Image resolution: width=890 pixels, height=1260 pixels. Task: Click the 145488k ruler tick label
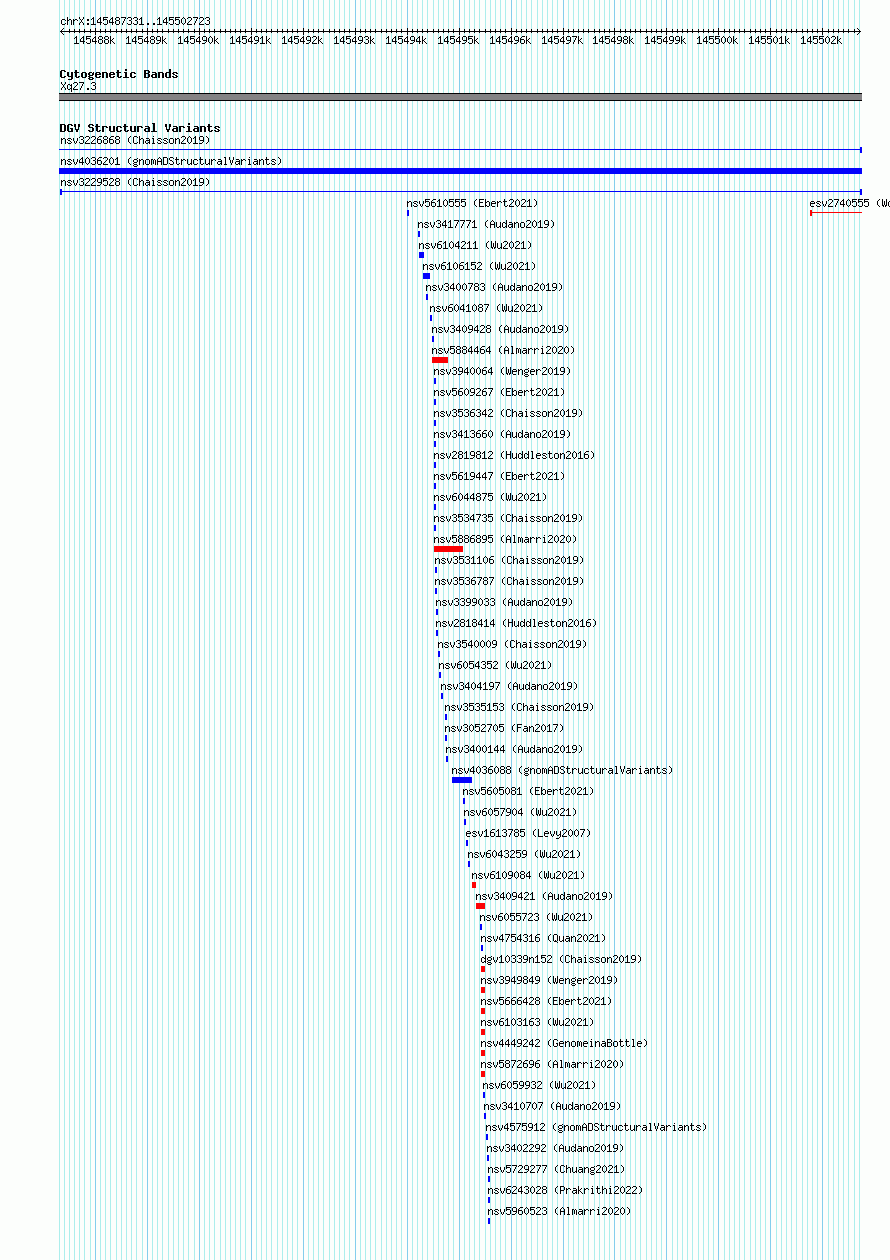coord(94,40)
